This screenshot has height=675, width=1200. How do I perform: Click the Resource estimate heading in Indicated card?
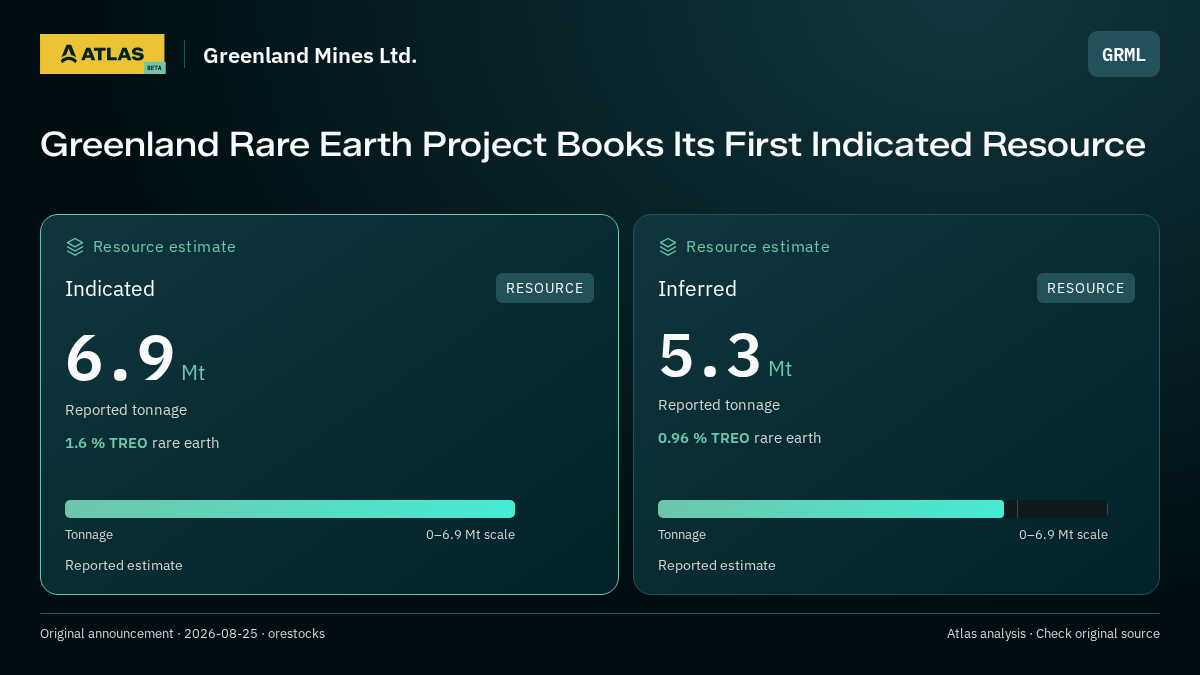click(x=164, y=247)
